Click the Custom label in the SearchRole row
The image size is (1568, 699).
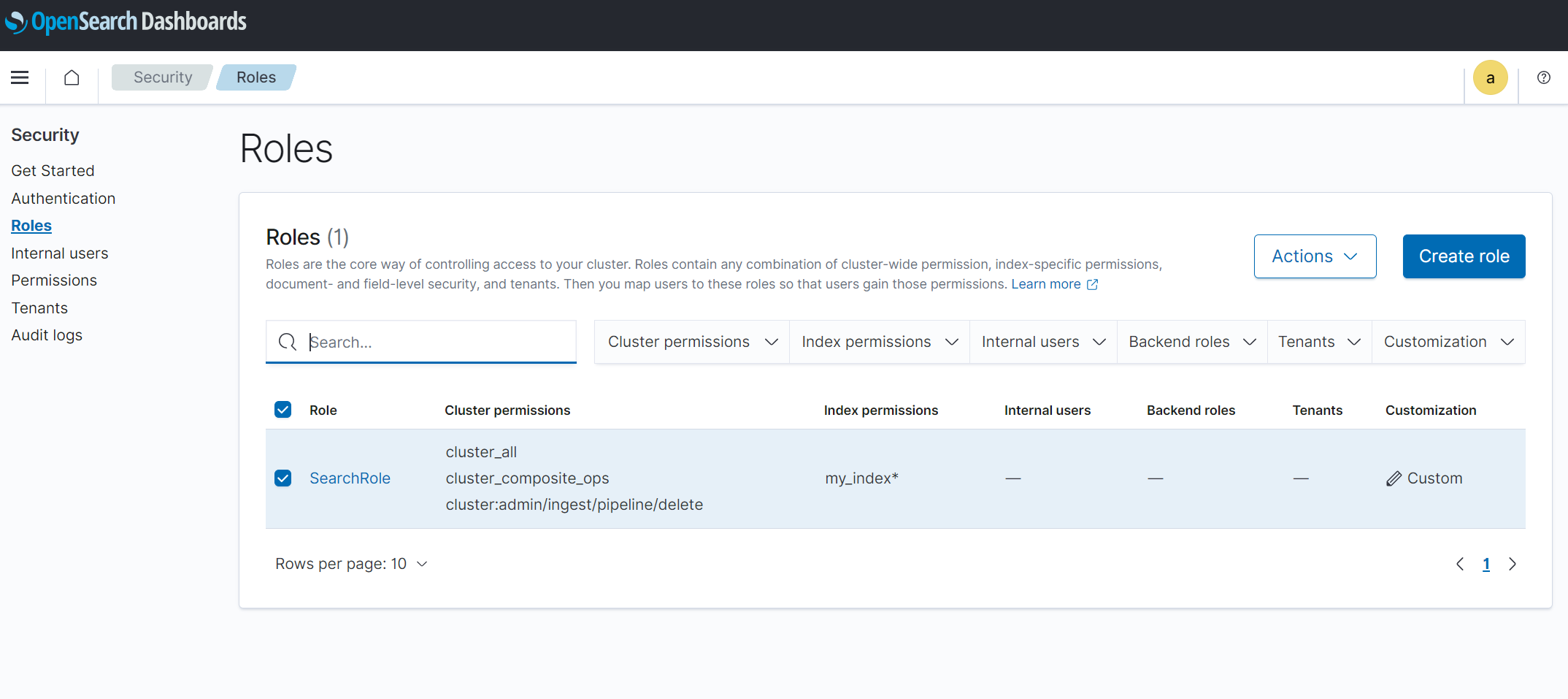coord(1434,478)
